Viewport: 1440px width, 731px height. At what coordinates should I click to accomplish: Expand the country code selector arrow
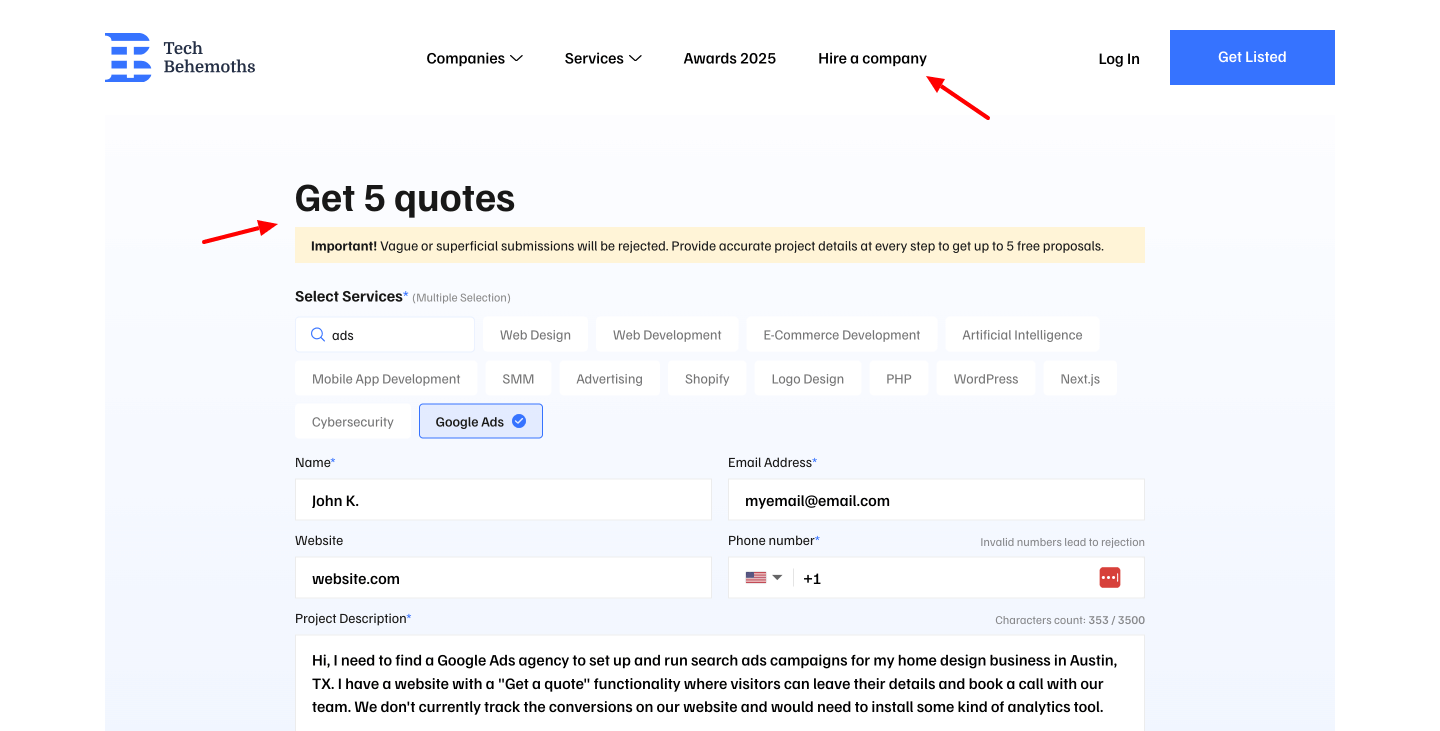click(x=777, y=578)
